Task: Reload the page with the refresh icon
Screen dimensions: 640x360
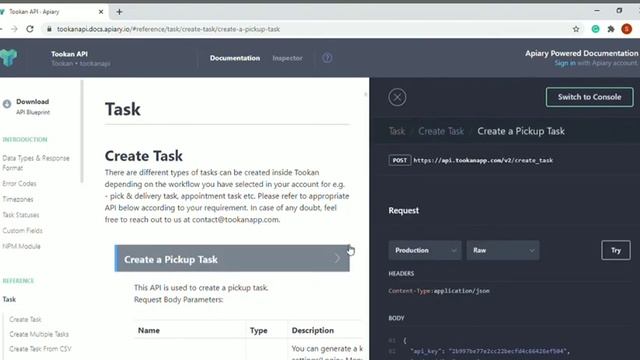Action: click(x=30, y=29)
